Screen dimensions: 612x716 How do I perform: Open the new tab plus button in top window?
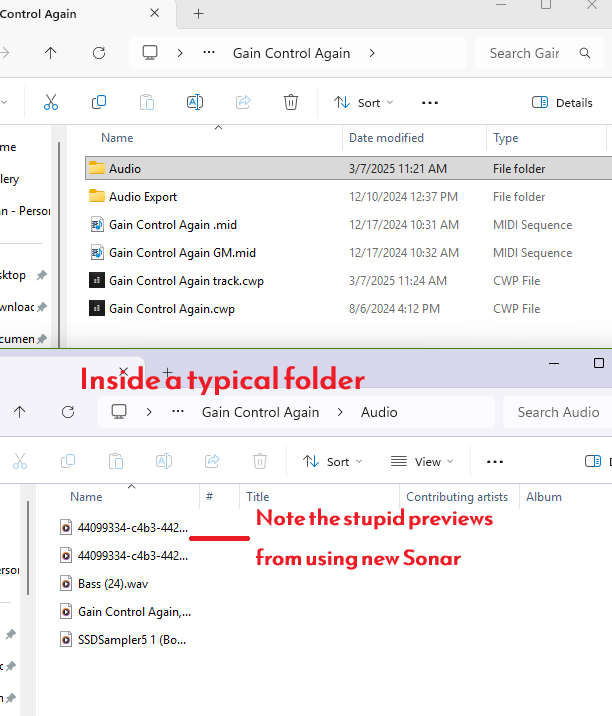(x=198, y=14)
